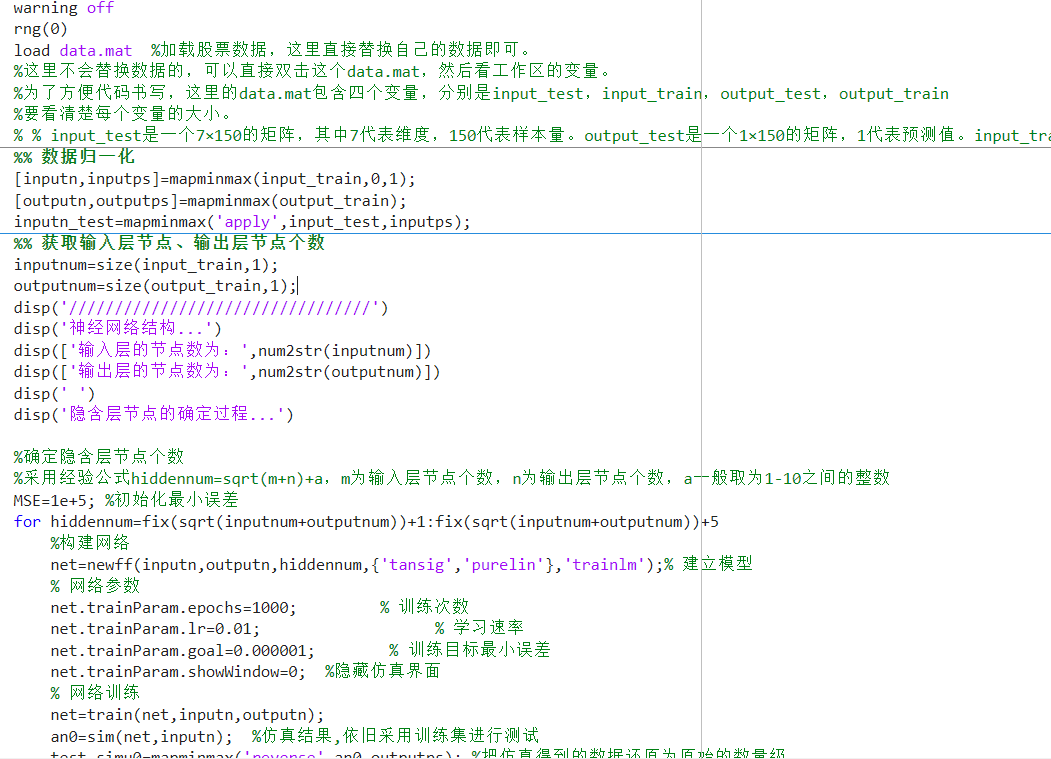Click end of outputnum=size(output_train,1) line
1051x759 pixels.
tap(297, 286)
